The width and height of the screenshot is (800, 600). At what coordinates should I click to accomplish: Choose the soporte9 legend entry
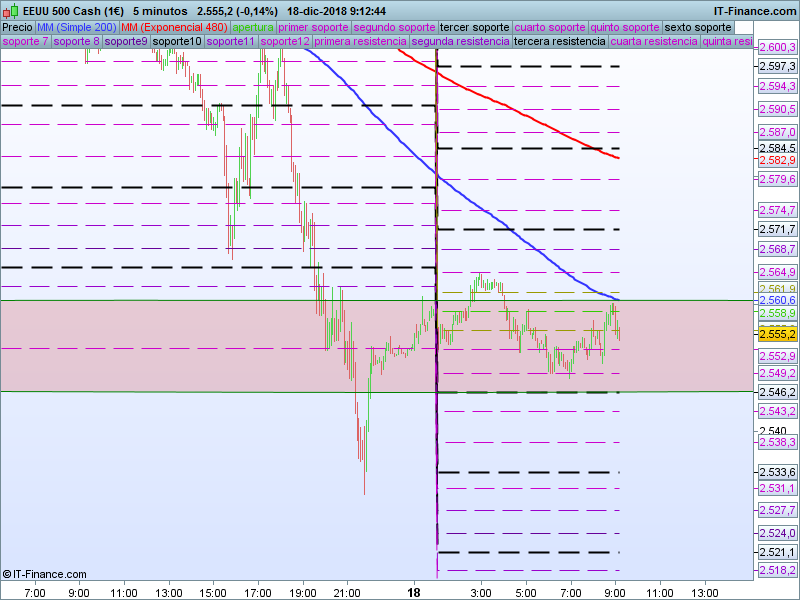[x=126, y=41]
